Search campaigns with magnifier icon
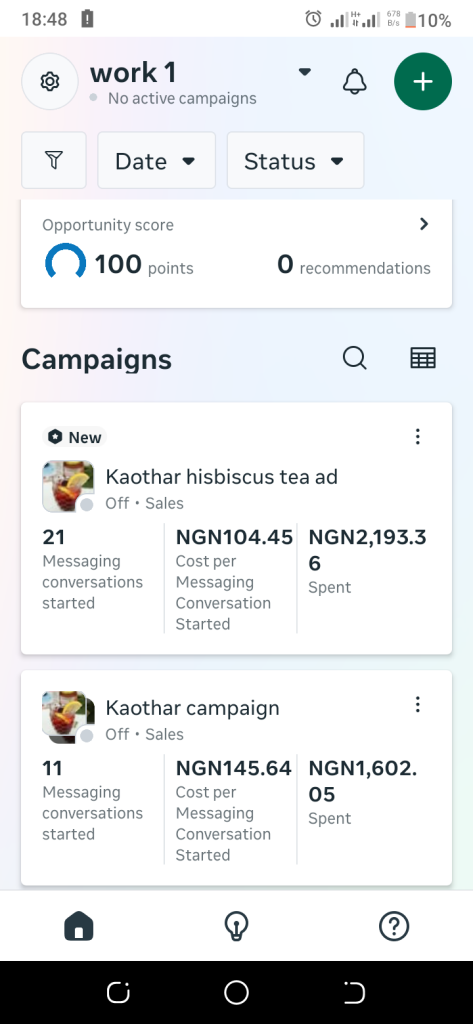The height and width of the screenshot is (1024, 473). coord(355,358)
